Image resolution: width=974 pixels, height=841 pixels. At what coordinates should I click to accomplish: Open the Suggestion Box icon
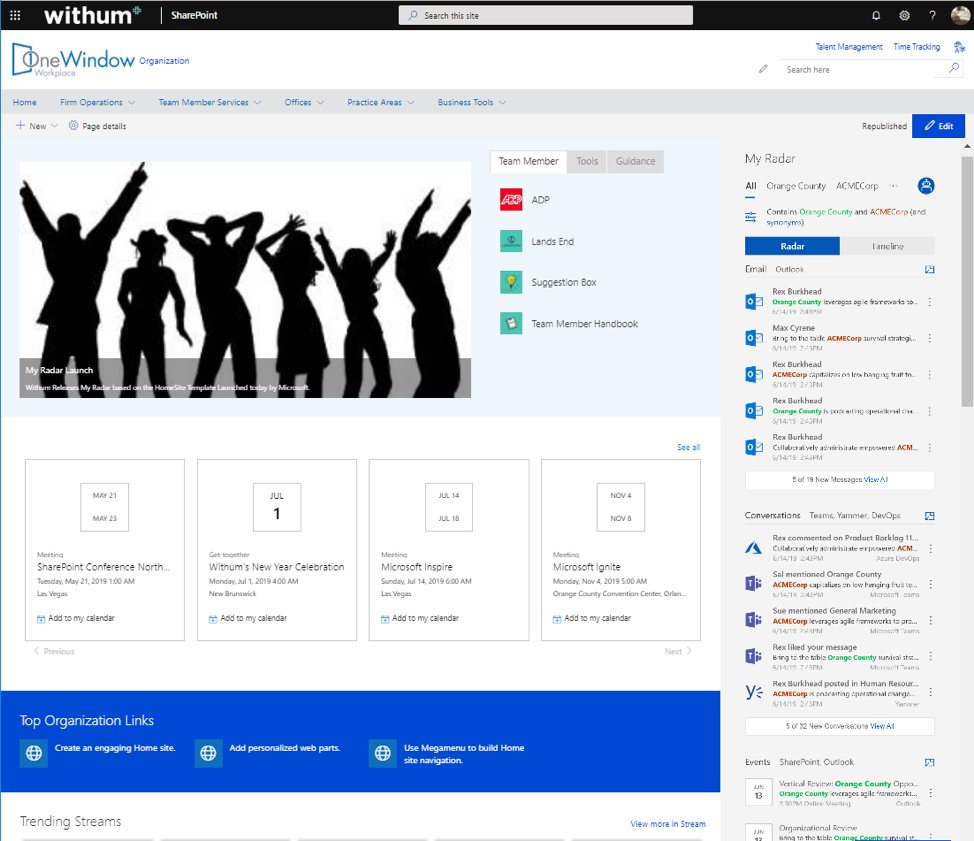(511, 282)
